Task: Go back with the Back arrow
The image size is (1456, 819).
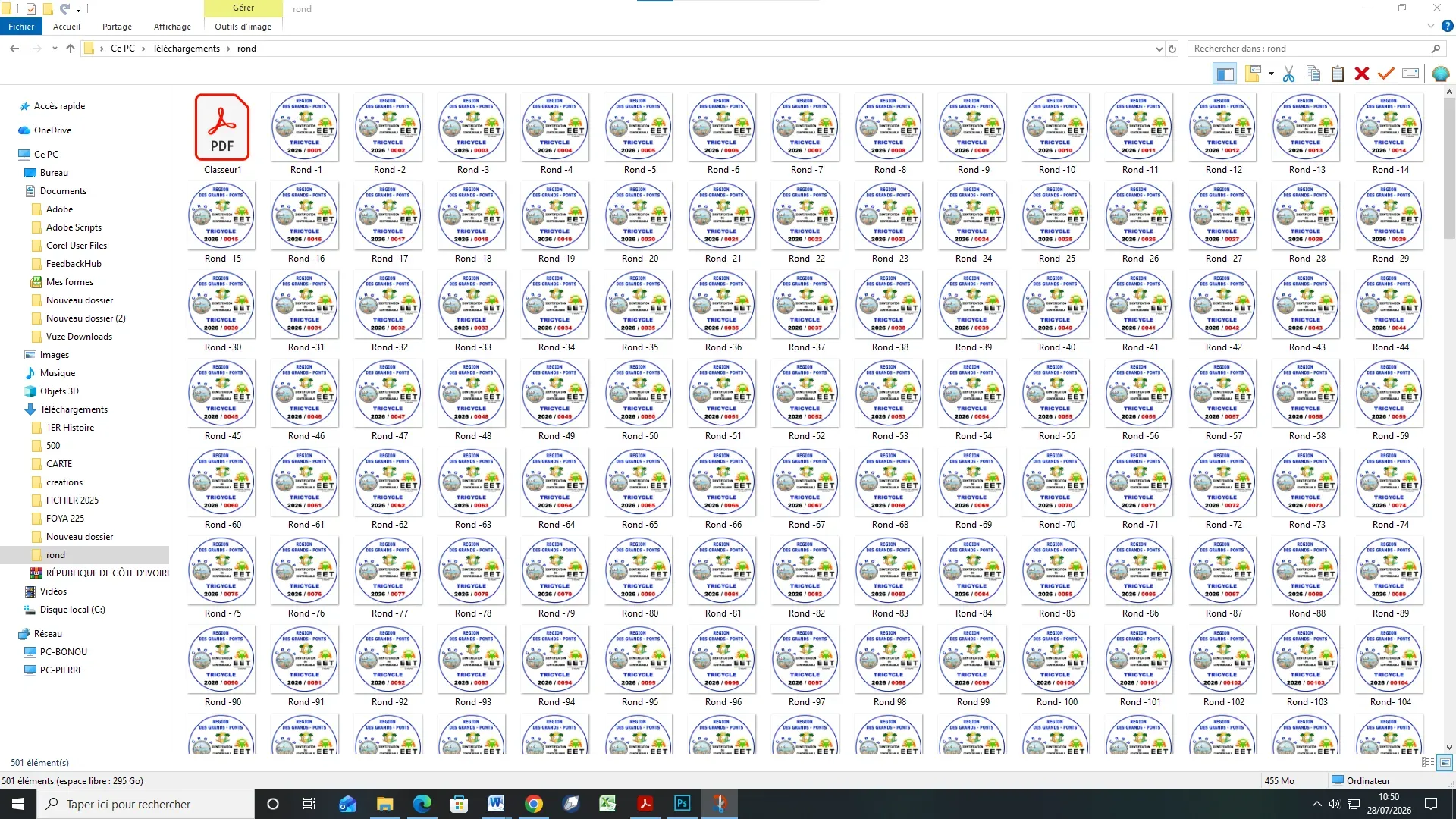Action: click(14, 49)
